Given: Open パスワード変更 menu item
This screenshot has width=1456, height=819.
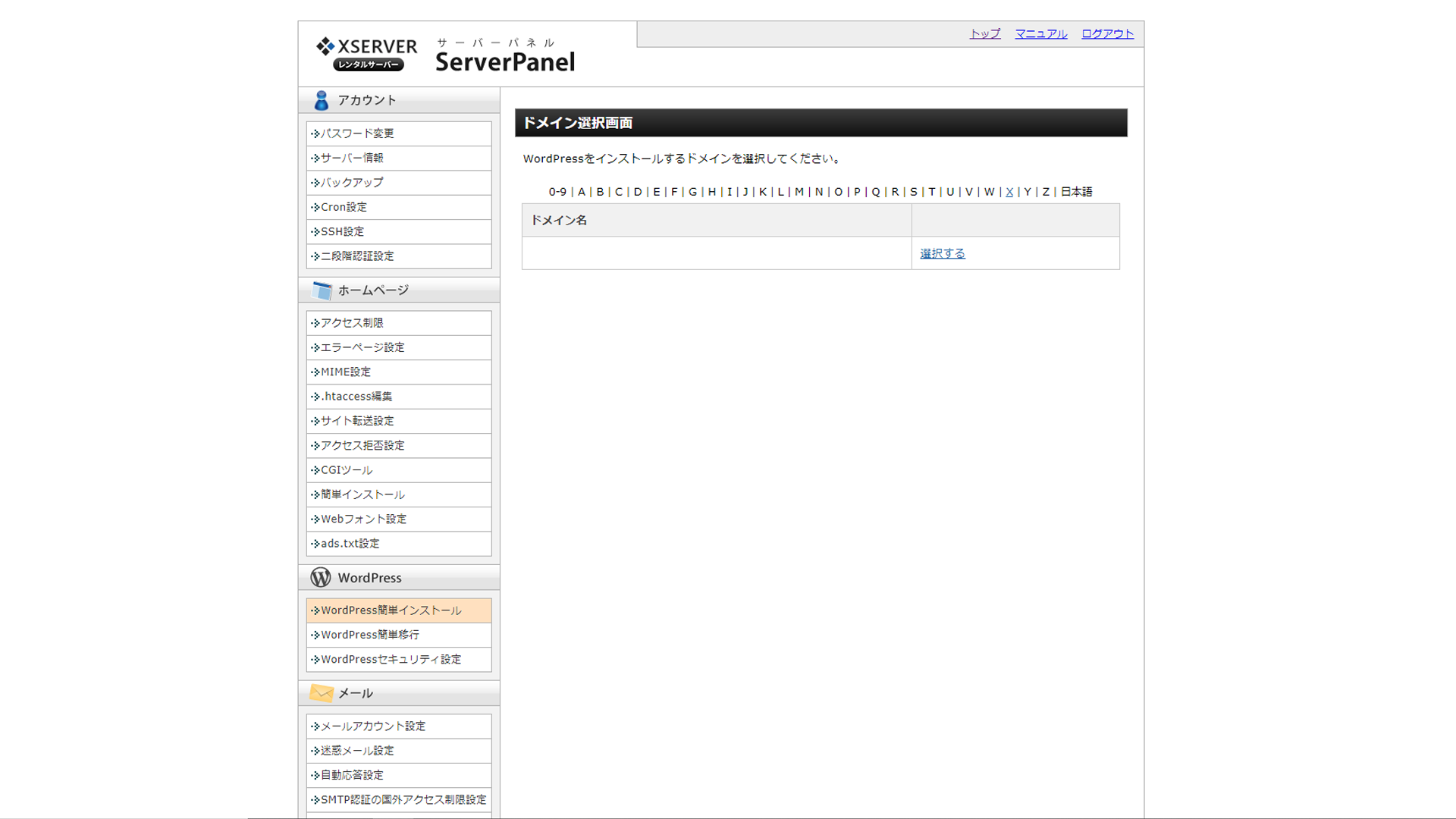Looking at the screenshot, I should click(x=357, y=133).
